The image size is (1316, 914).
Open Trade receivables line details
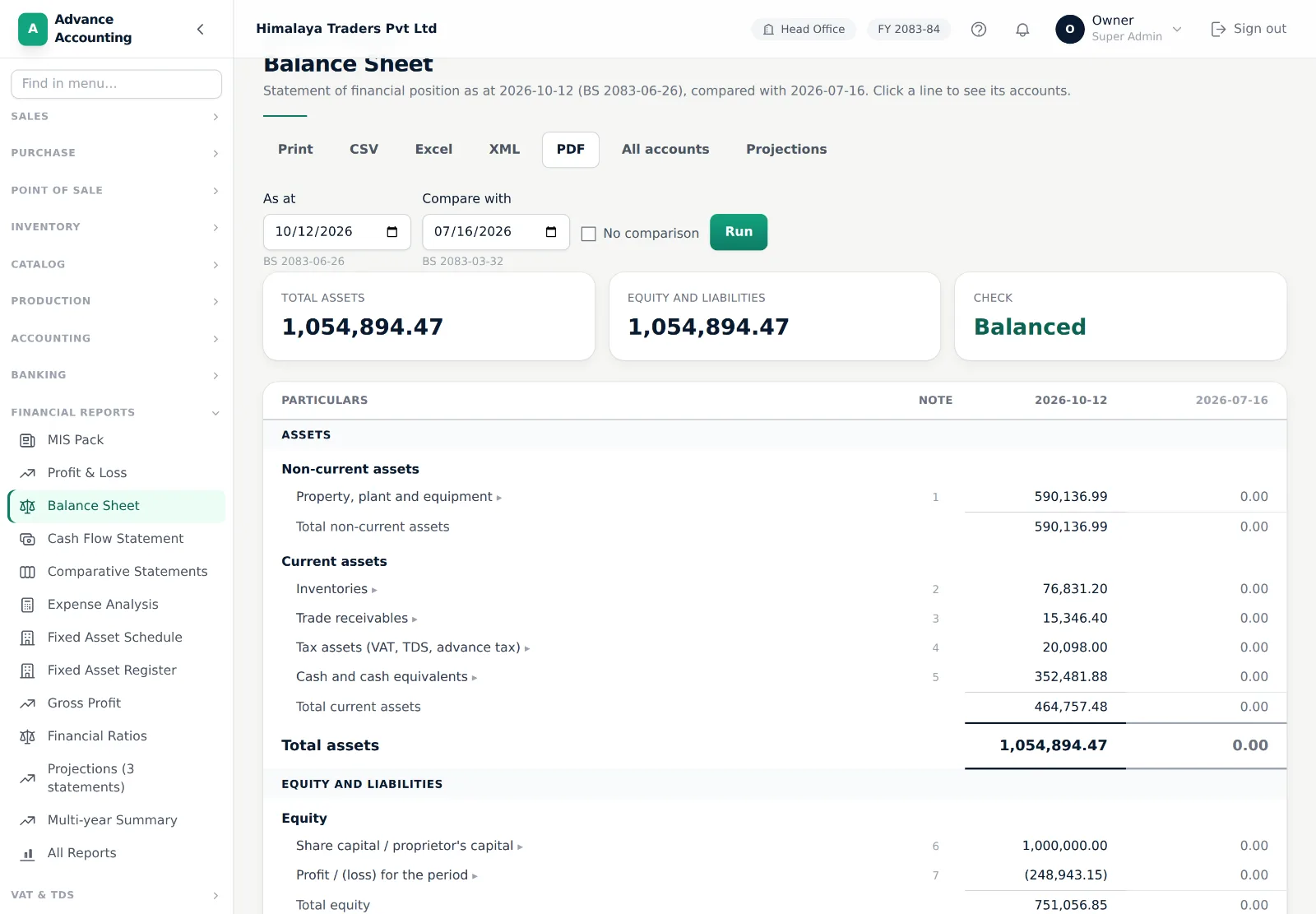tap(356, 619)
